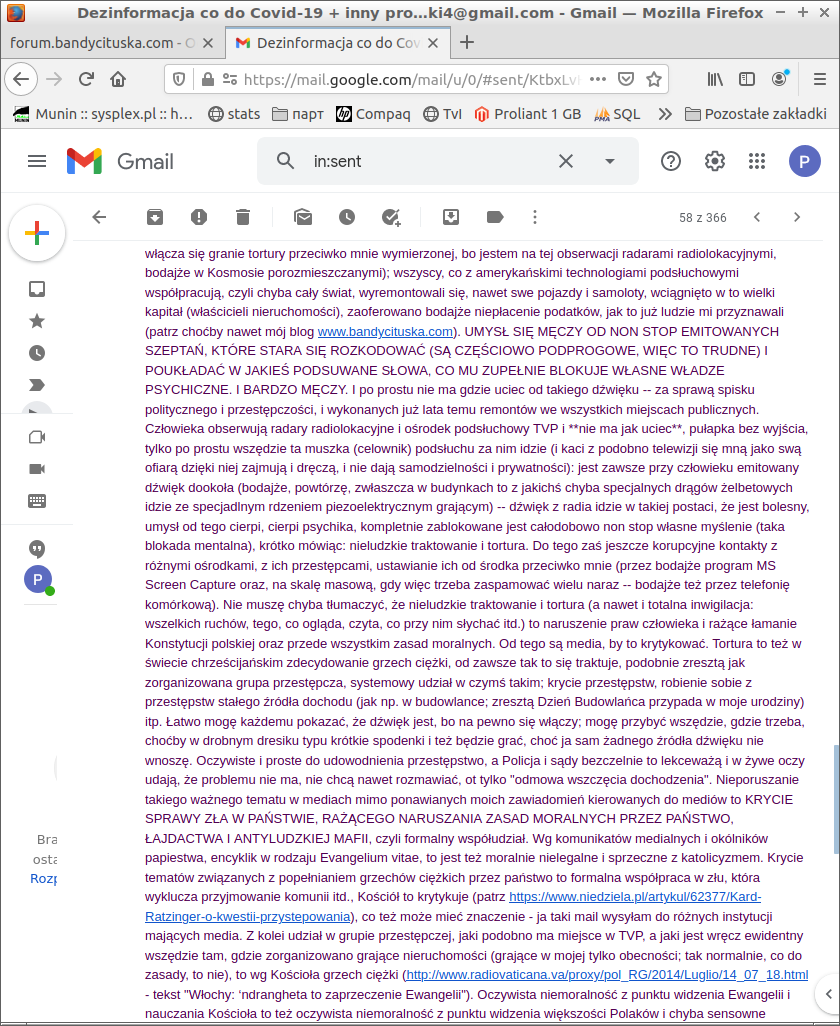Go back one page in Firefox
The height and width of the screenshot is (1026, 840).
click(x=21, y=79)
